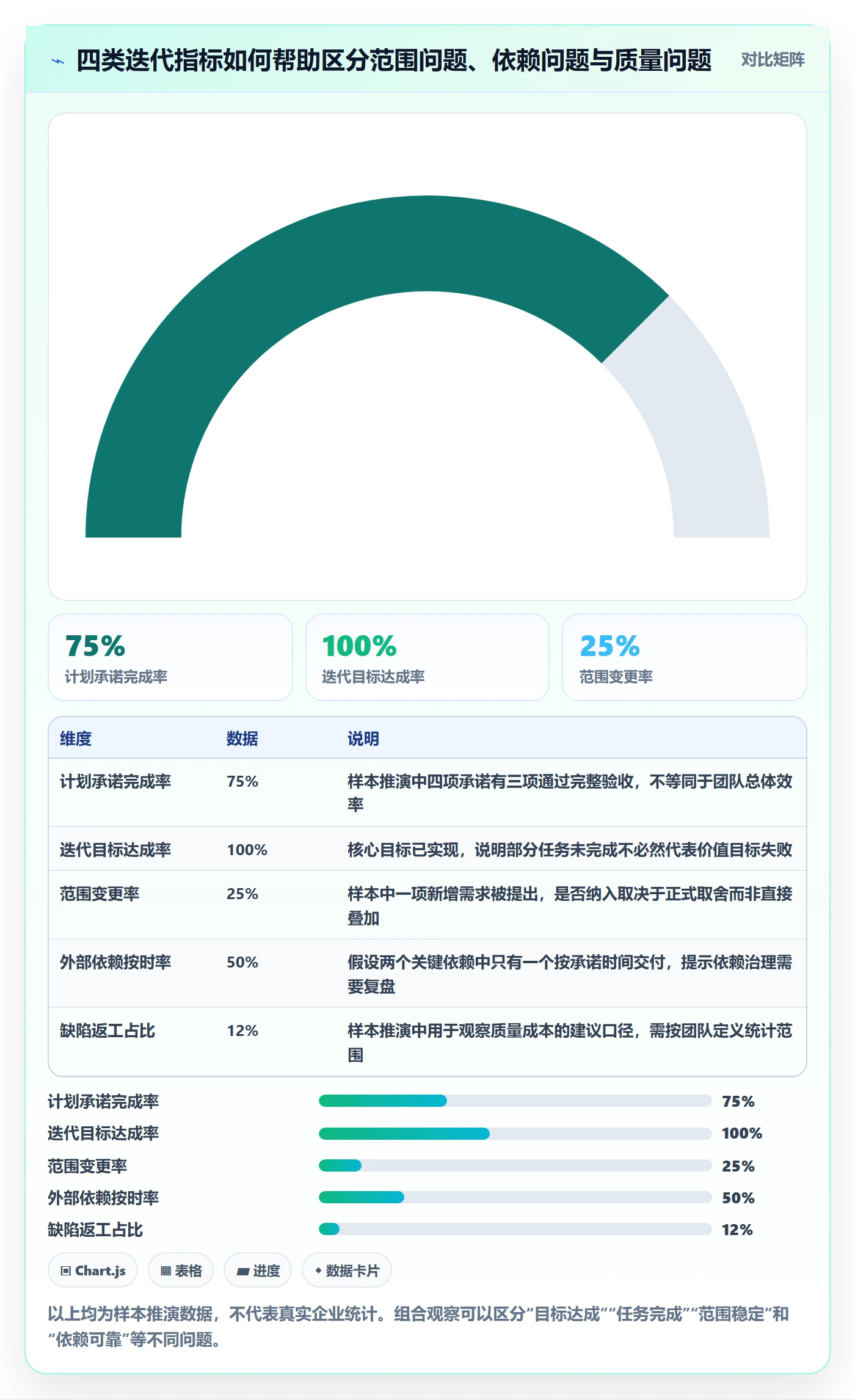Select 范围变更率 in the table's 维度 column
Viewport: 855px width, 1400px height.
[100, 894]
